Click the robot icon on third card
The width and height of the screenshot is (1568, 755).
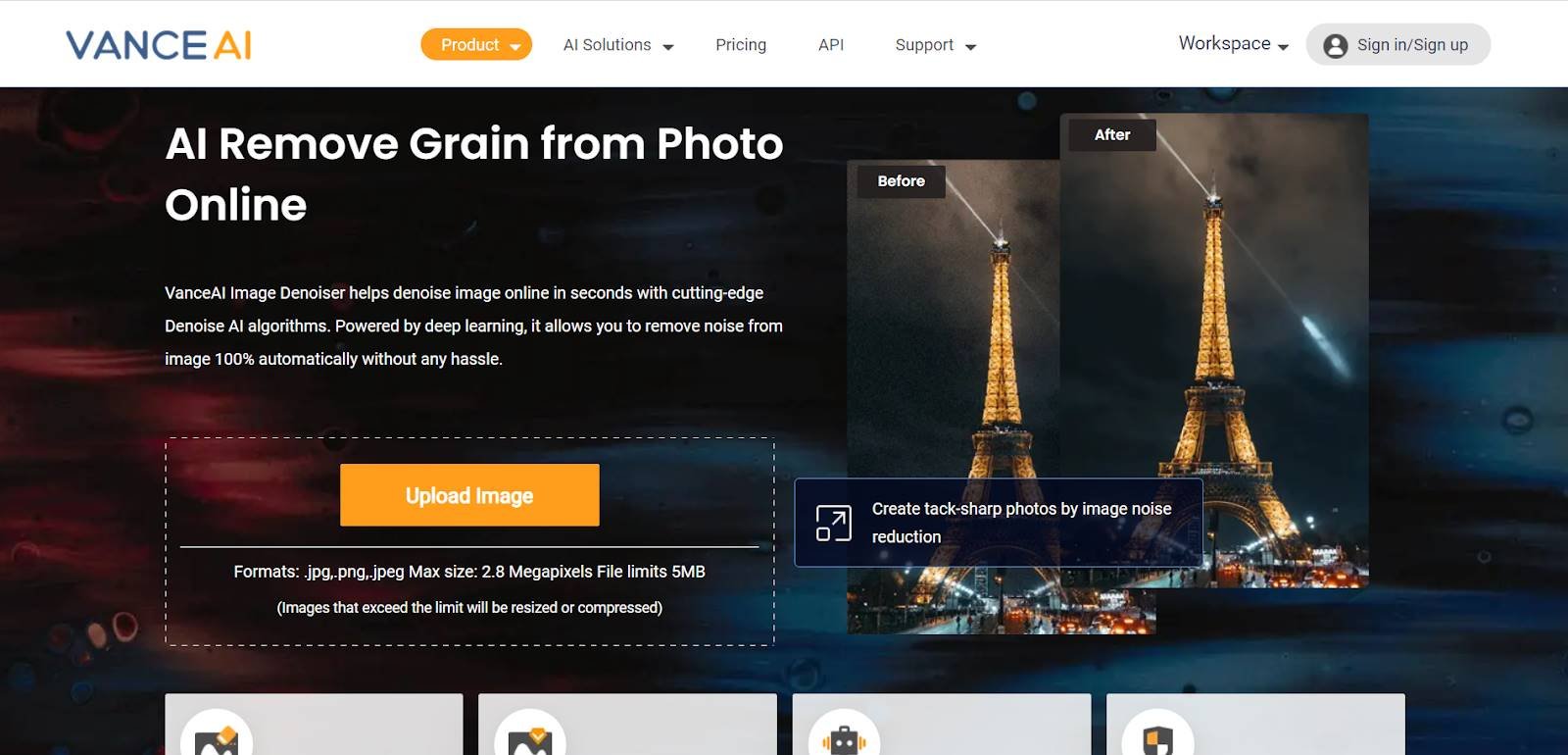(x=844, y=733)
